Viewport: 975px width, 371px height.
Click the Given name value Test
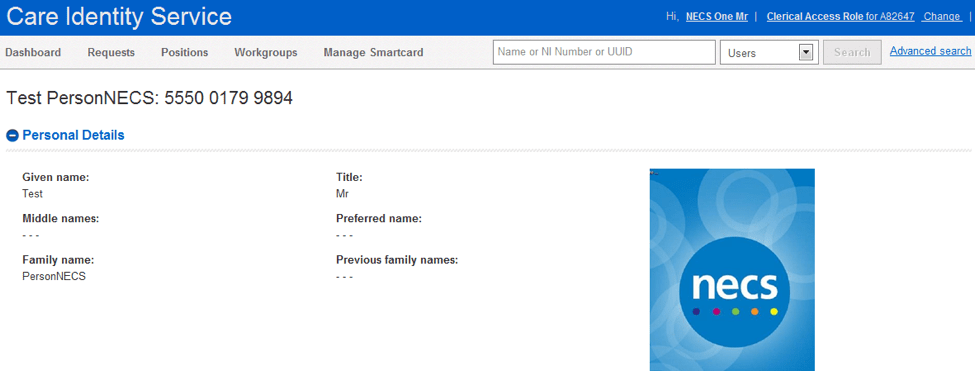coord(32,194)
